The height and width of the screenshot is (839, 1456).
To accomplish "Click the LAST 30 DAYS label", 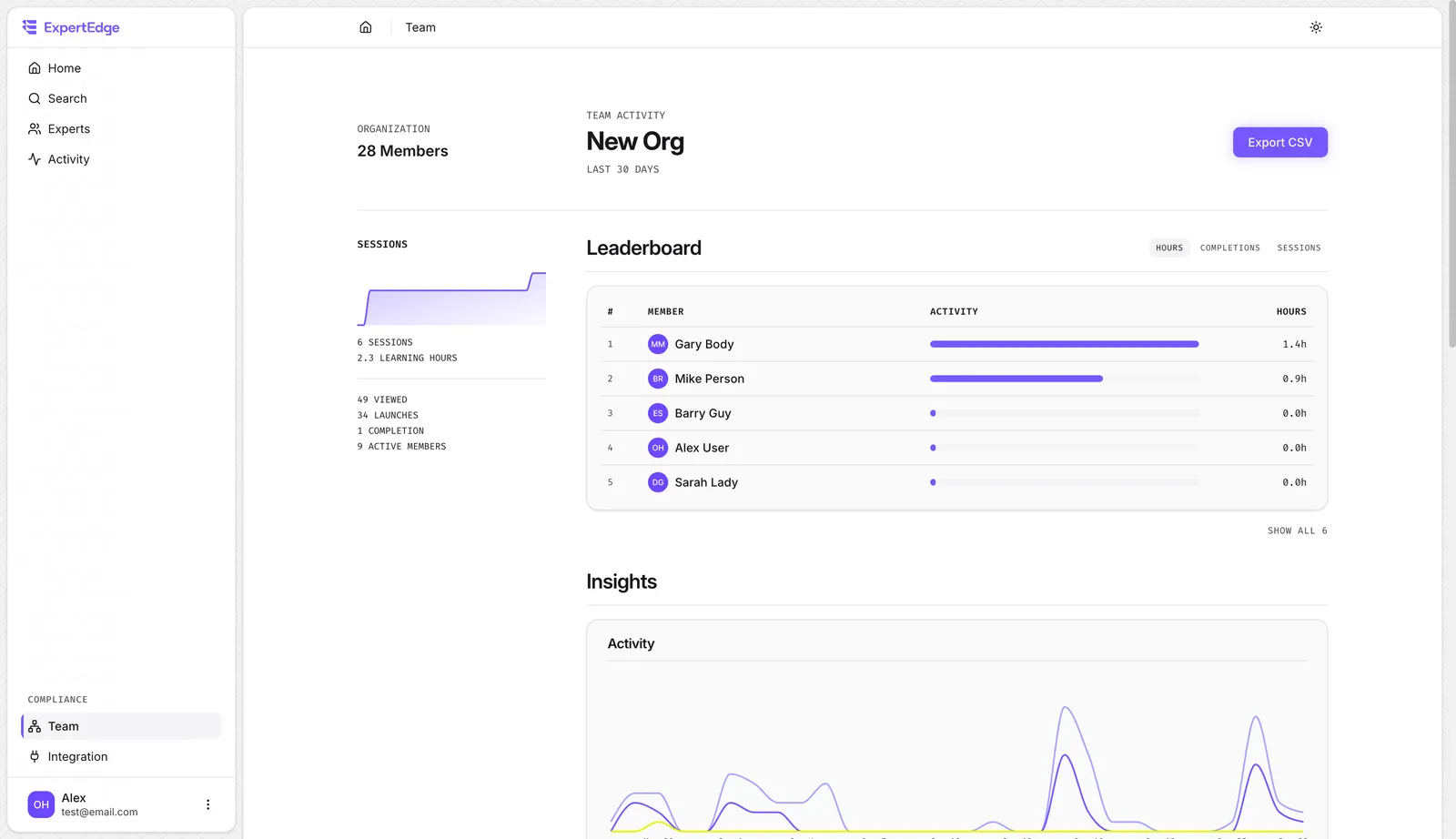I will (622, 169).
